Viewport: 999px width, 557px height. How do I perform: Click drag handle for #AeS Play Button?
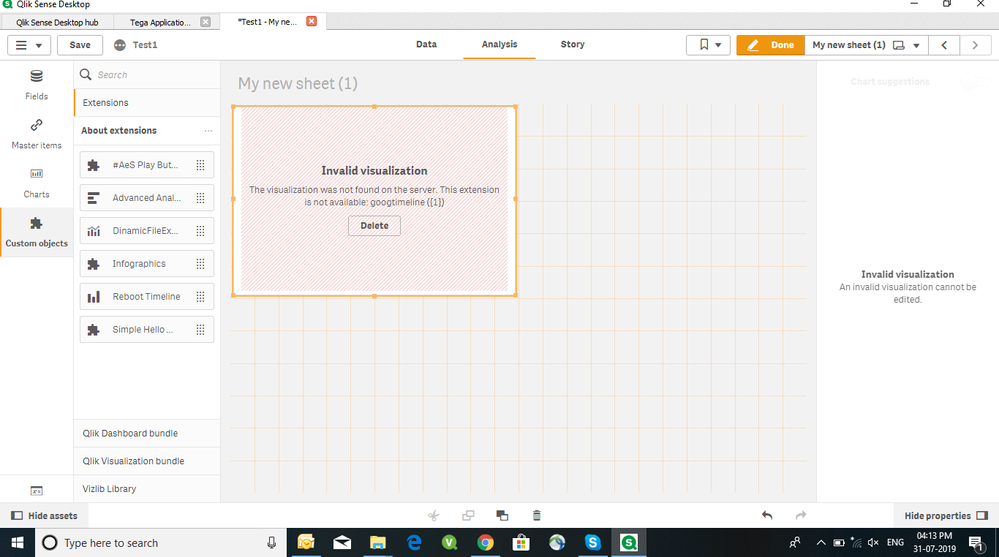pyautogui.click(x=200, y=165)
